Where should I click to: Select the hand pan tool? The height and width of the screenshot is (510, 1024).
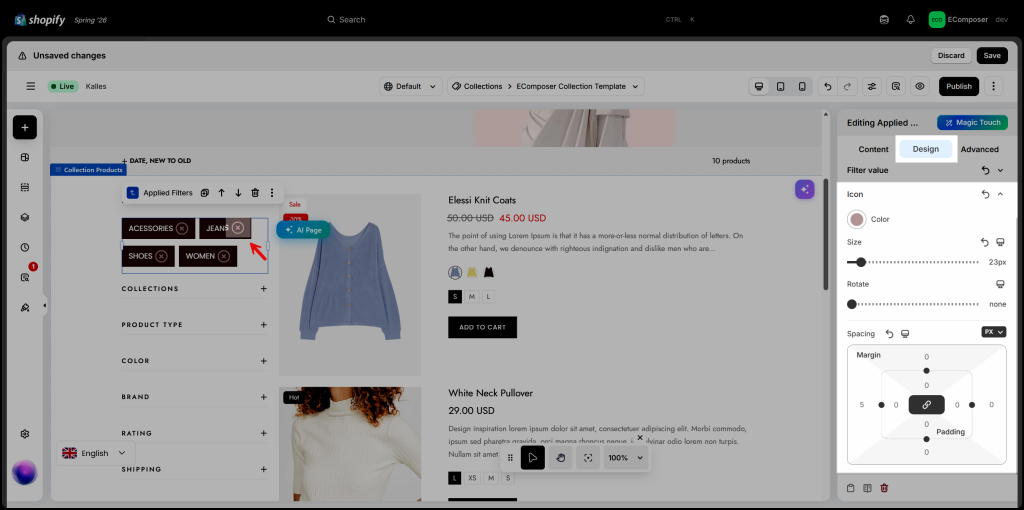tap(560, 458)
